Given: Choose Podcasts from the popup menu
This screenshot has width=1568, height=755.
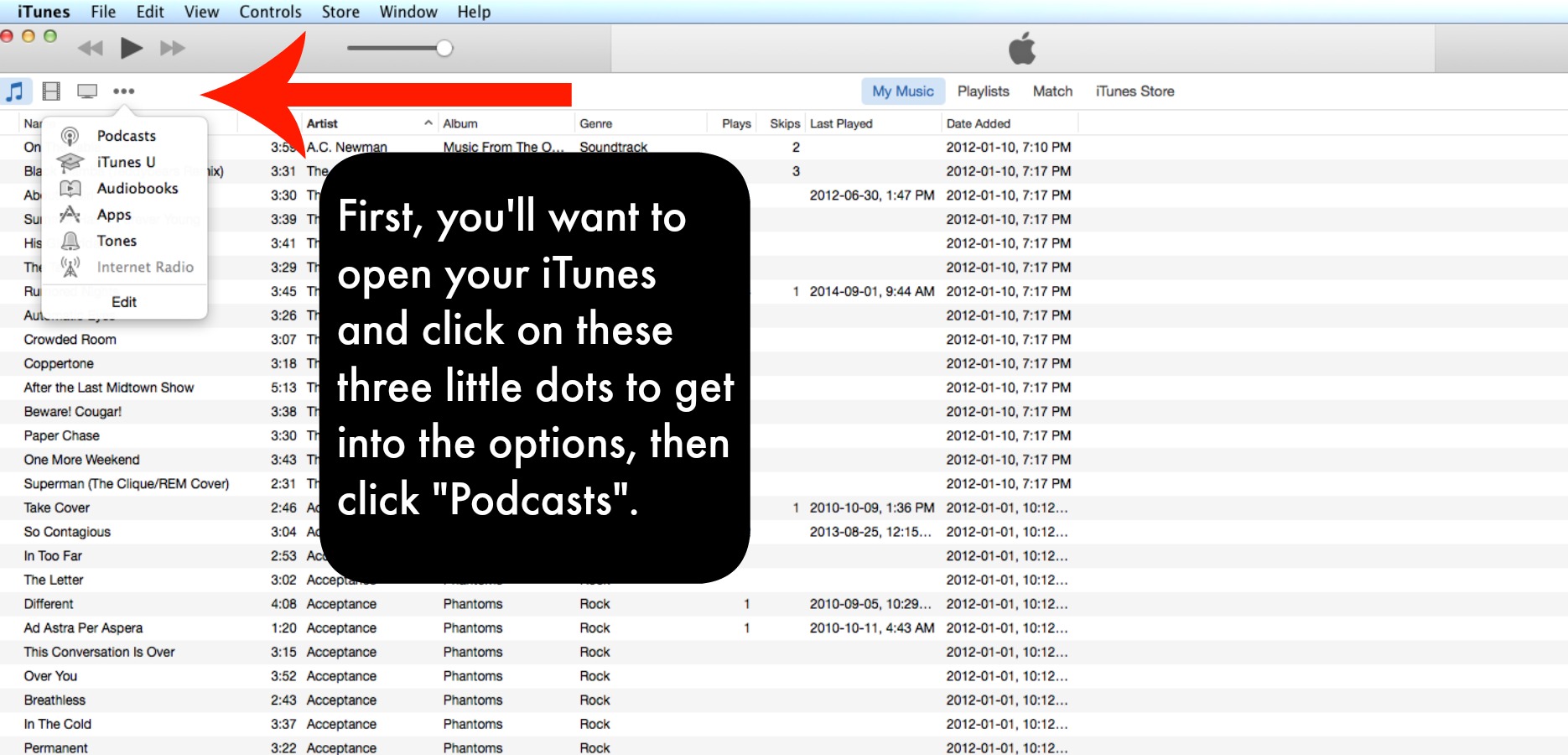Looking at the screenshot, I should [x=127, y=136].
